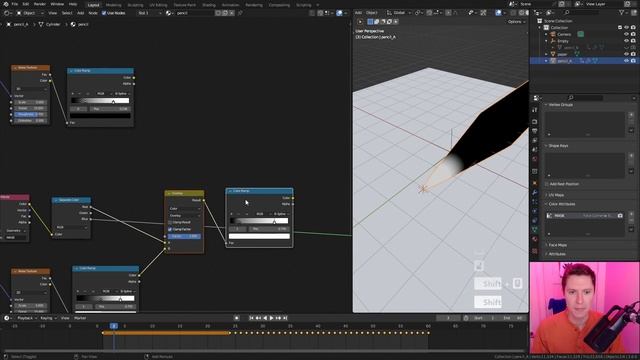Toggle the Use Nodes checkbox
This screenshot has width=640, height=360.
(x=104, y=13)
